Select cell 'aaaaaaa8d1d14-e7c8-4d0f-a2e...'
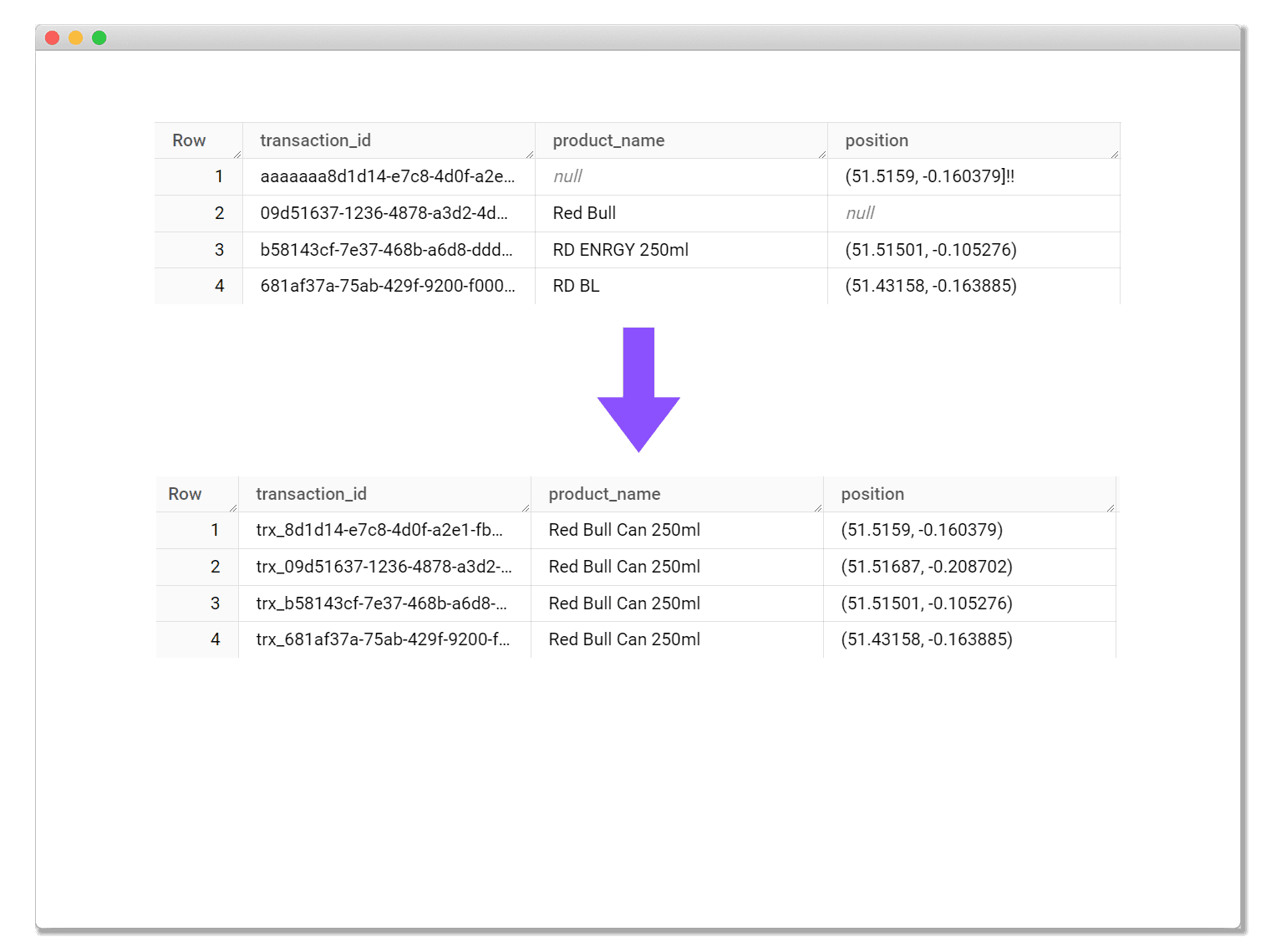 pos(389,176)
